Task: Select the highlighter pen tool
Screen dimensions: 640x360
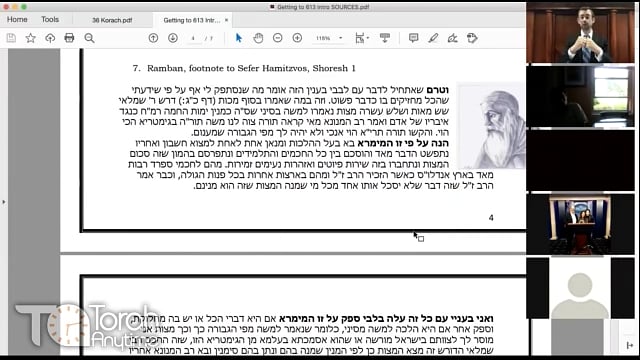Action: click(x=433, y=38)
